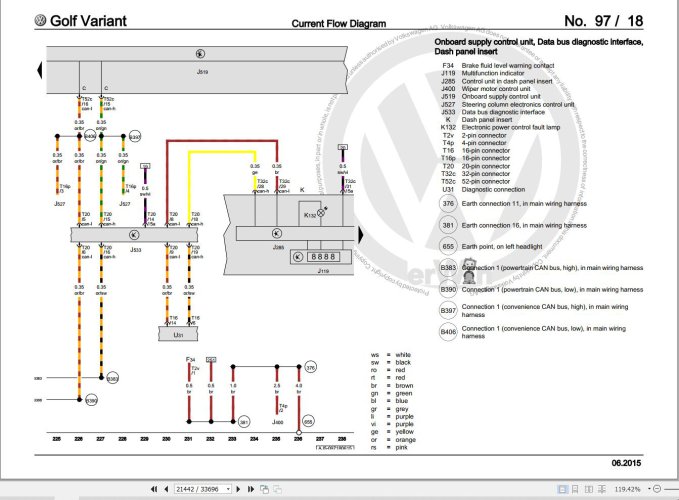Click the date 06.2015
679x500 pixels.
(x=626, y=463)
